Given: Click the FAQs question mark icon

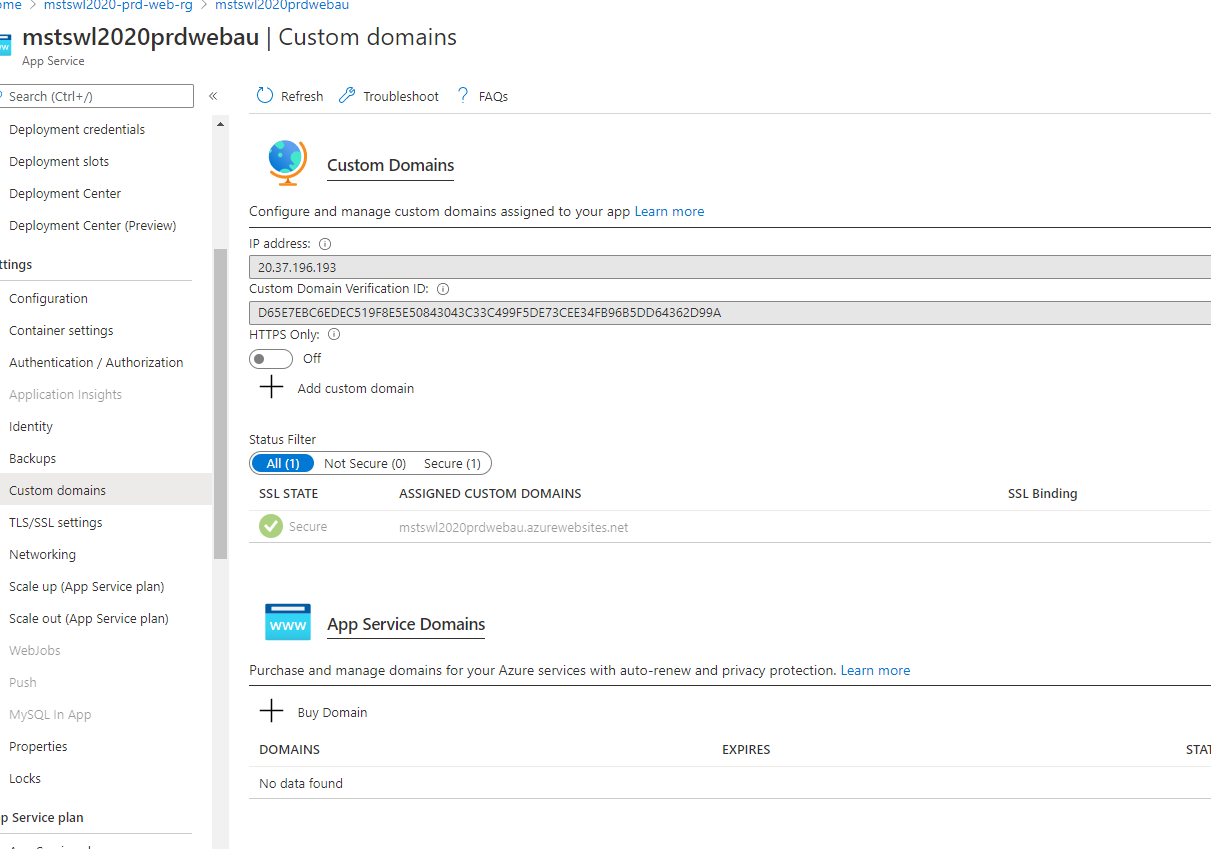Looking at the screenshot, I should click(463, 96).
